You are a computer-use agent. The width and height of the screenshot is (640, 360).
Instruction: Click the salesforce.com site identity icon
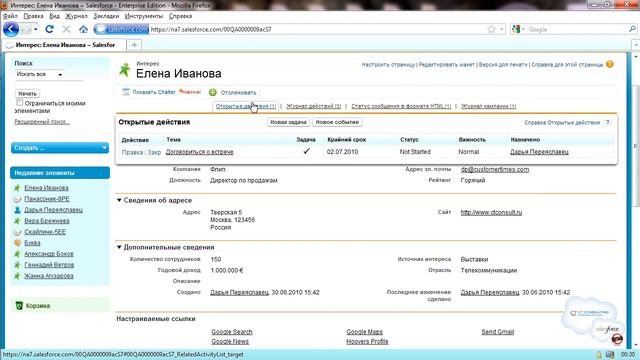[x=121, y=29]
